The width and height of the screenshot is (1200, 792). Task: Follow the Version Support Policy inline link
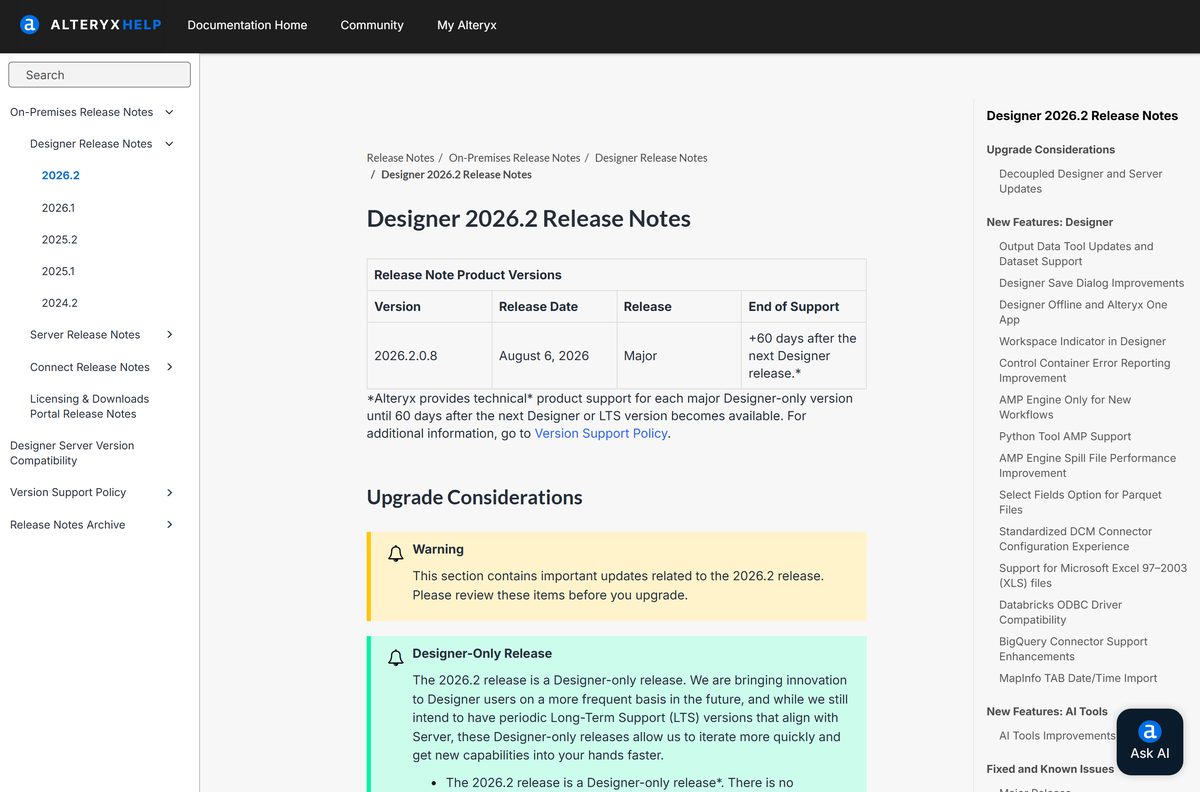click(601, 433)
